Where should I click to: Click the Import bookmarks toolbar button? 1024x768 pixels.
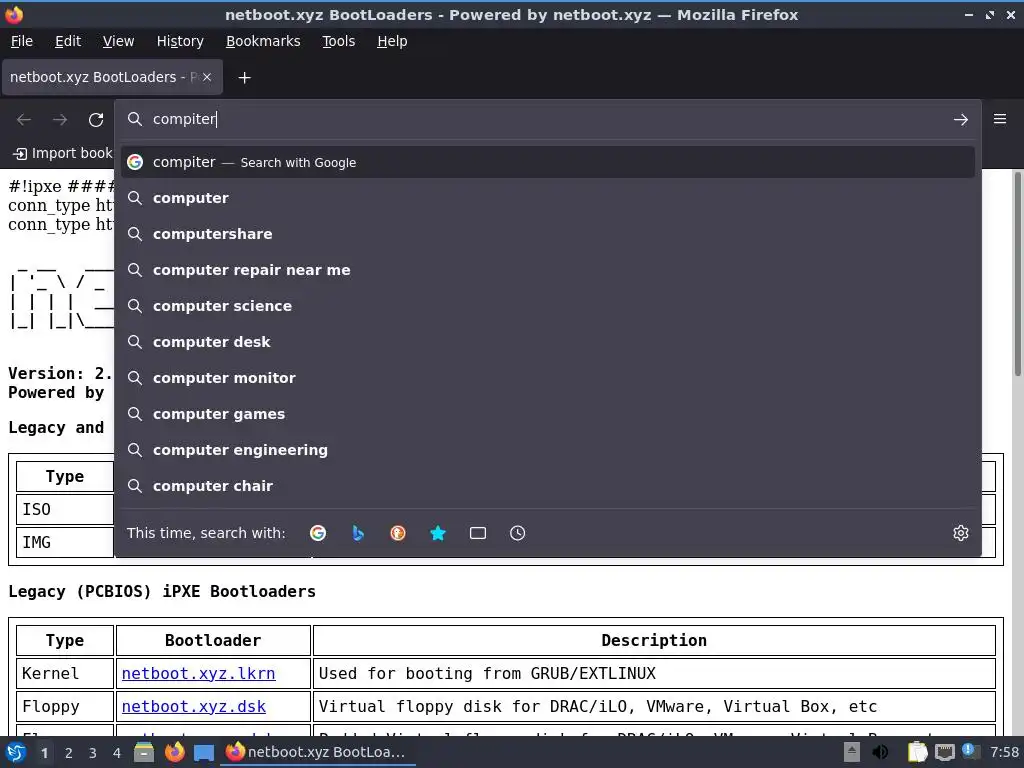point(63,153)
